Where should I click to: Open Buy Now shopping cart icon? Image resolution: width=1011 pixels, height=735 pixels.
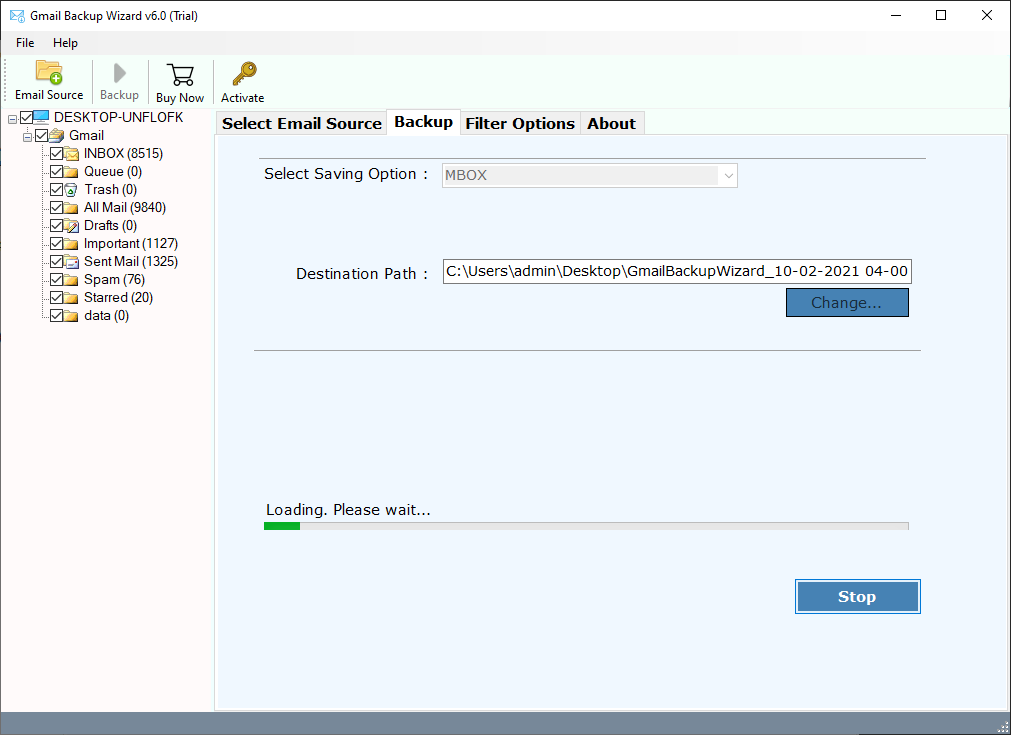coord(181,75)
